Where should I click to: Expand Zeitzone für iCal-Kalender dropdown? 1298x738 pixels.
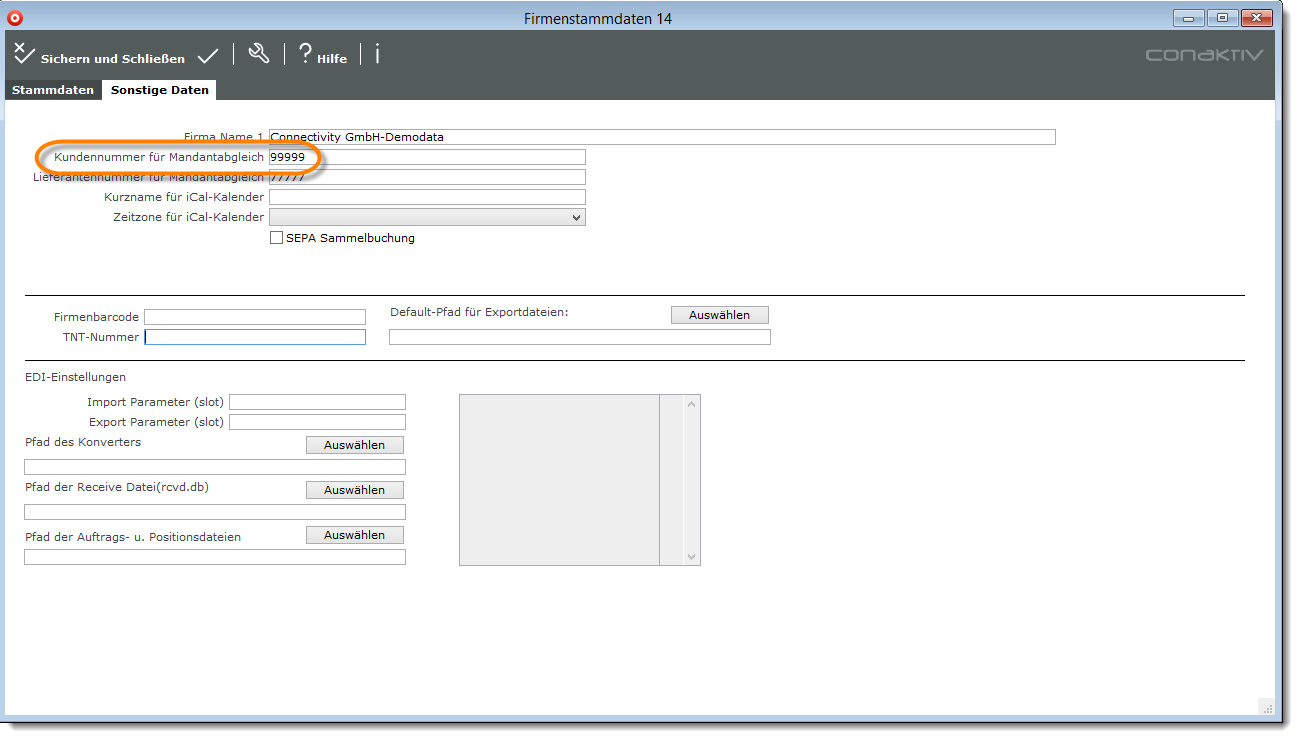click(x=427, y=217)
